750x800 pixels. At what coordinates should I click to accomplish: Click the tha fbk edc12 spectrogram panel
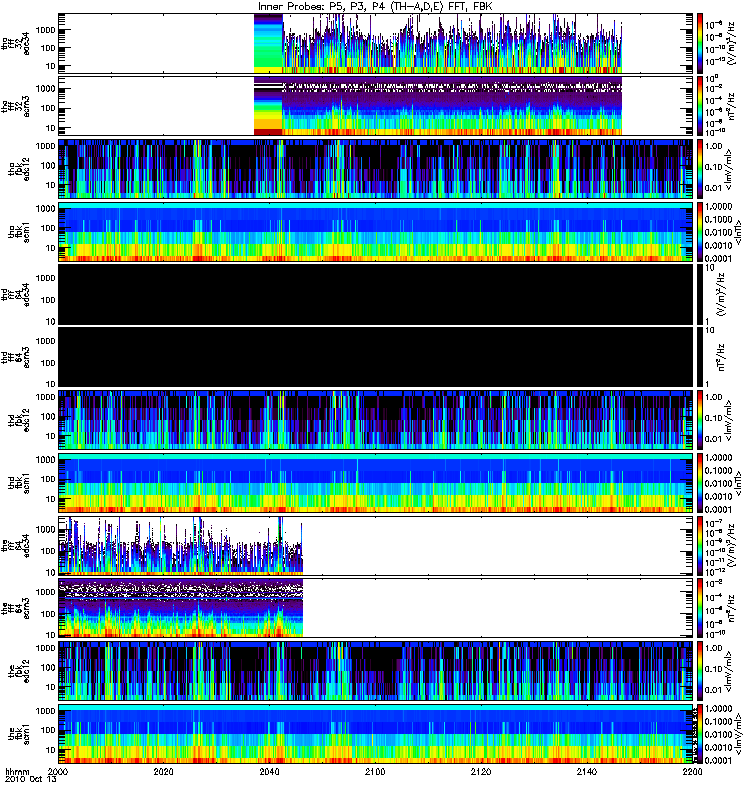coord(376,169)
